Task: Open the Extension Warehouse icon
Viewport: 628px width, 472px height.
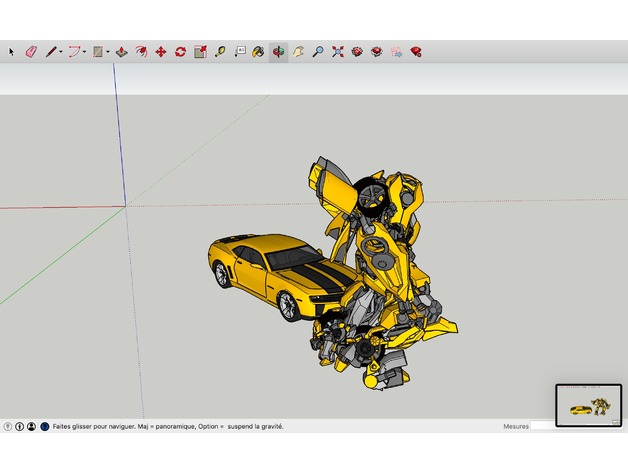Action: click(x=376, y=52)
